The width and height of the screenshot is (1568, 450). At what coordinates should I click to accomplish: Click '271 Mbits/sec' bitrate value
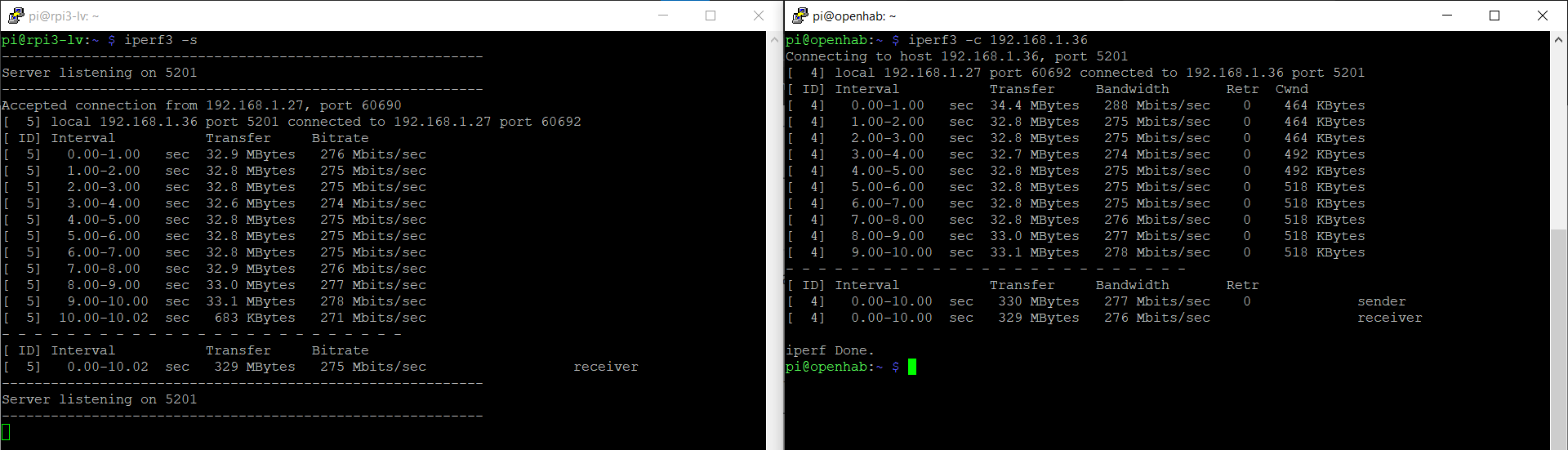pos(373,318)
